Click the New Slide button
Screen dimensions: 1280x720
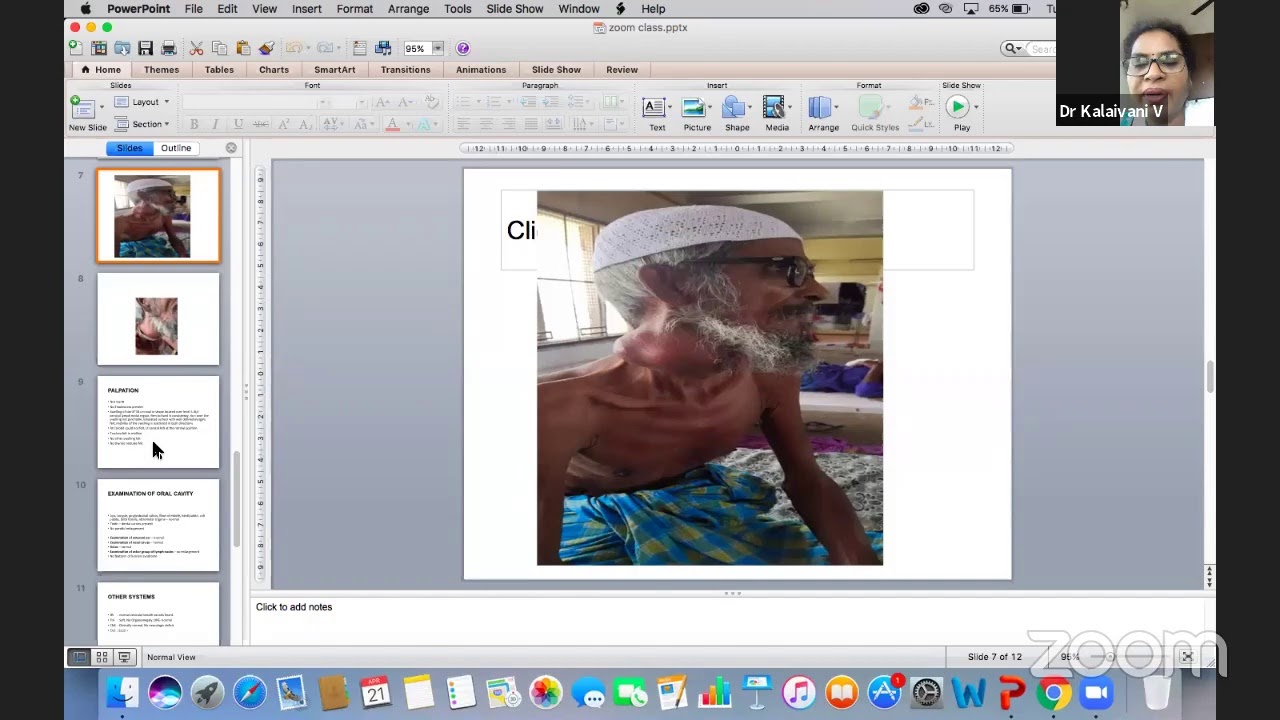pyautogui.click(x=87, y=113)
